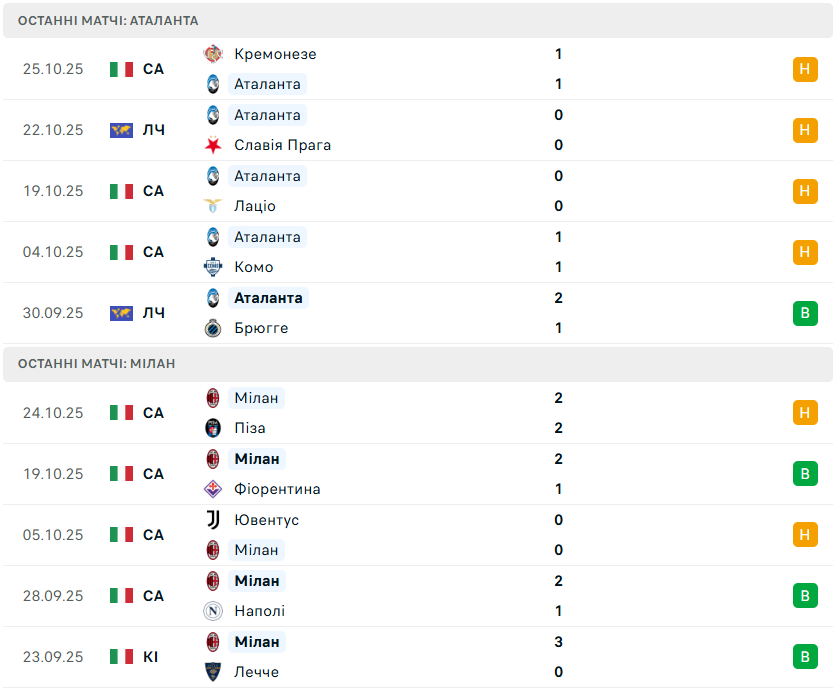Open the green win badge for Atalanta–Brugge
The height and width of the screenshot is (691, 837).
[x=804, y=313]
